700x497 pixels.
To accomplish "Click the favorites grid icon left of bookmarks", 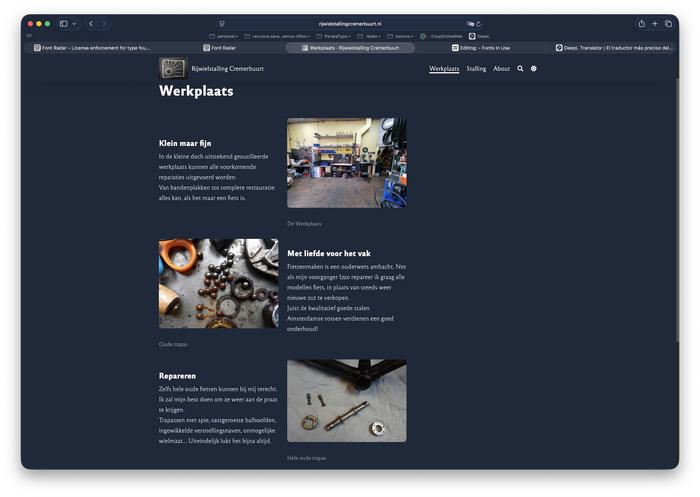I will 29,36.
